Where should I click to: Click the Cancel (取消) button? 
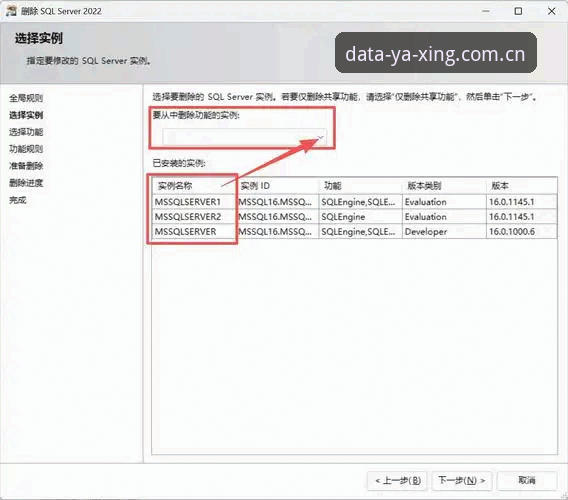[527, 480]
